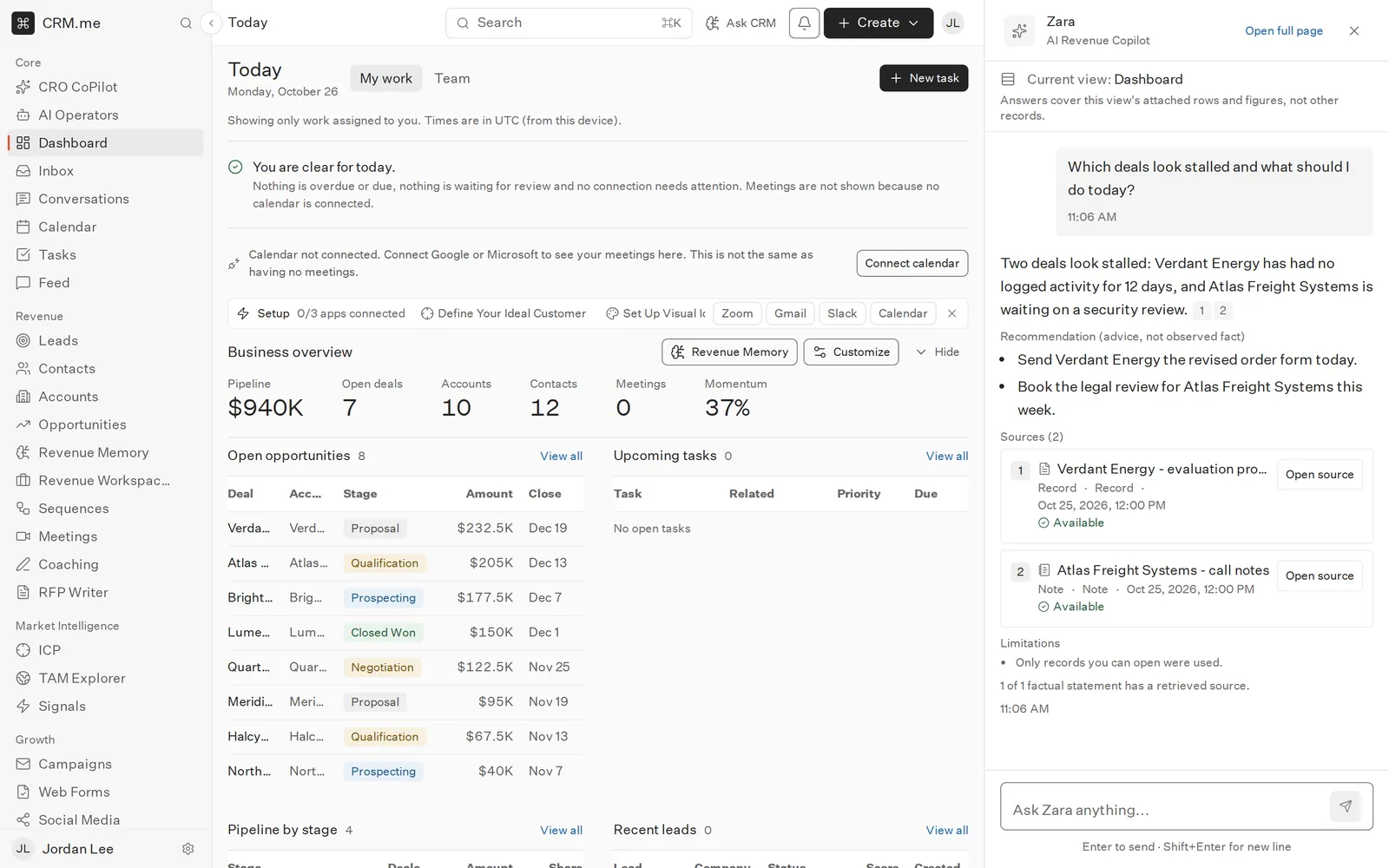Dismiss the Setup bar with X icon
This screenshot has height=868, width=1389.
tap(951, 313)
